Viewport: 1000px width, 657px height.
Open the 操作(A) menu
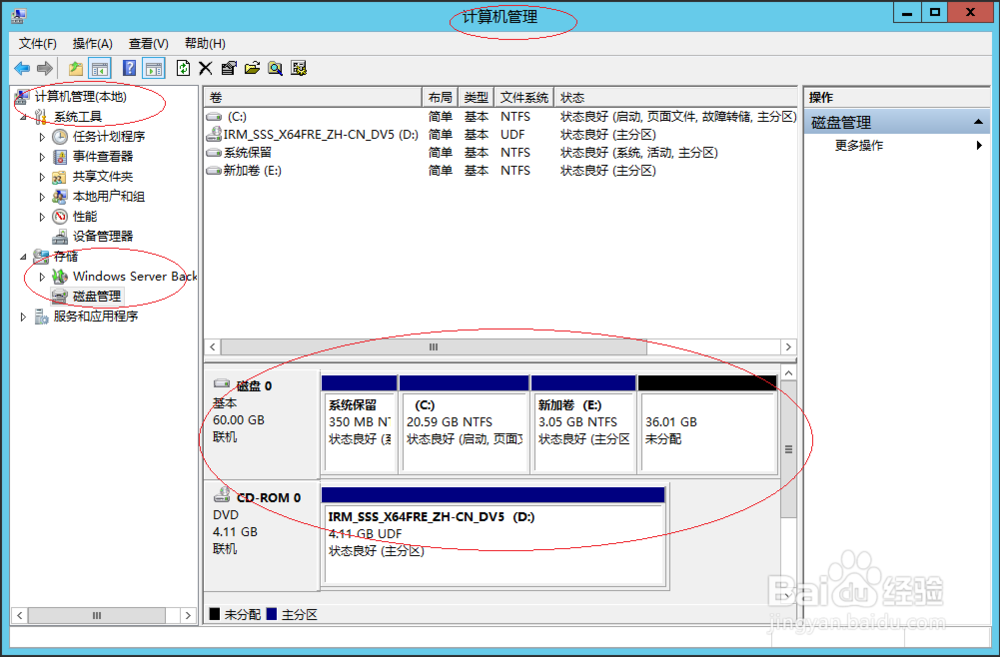[x=91, y=43]
